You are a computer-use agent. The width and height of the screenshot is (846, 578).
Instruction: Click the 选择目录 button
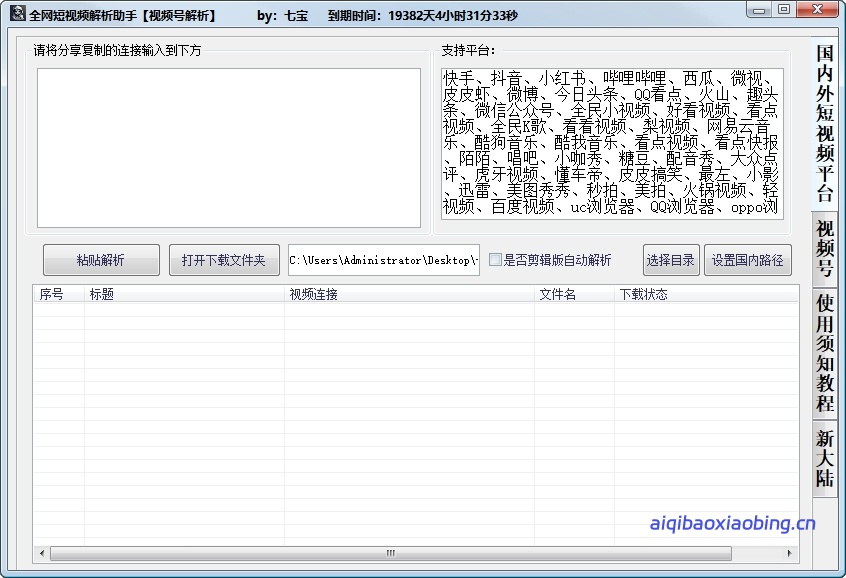(671, 260)
